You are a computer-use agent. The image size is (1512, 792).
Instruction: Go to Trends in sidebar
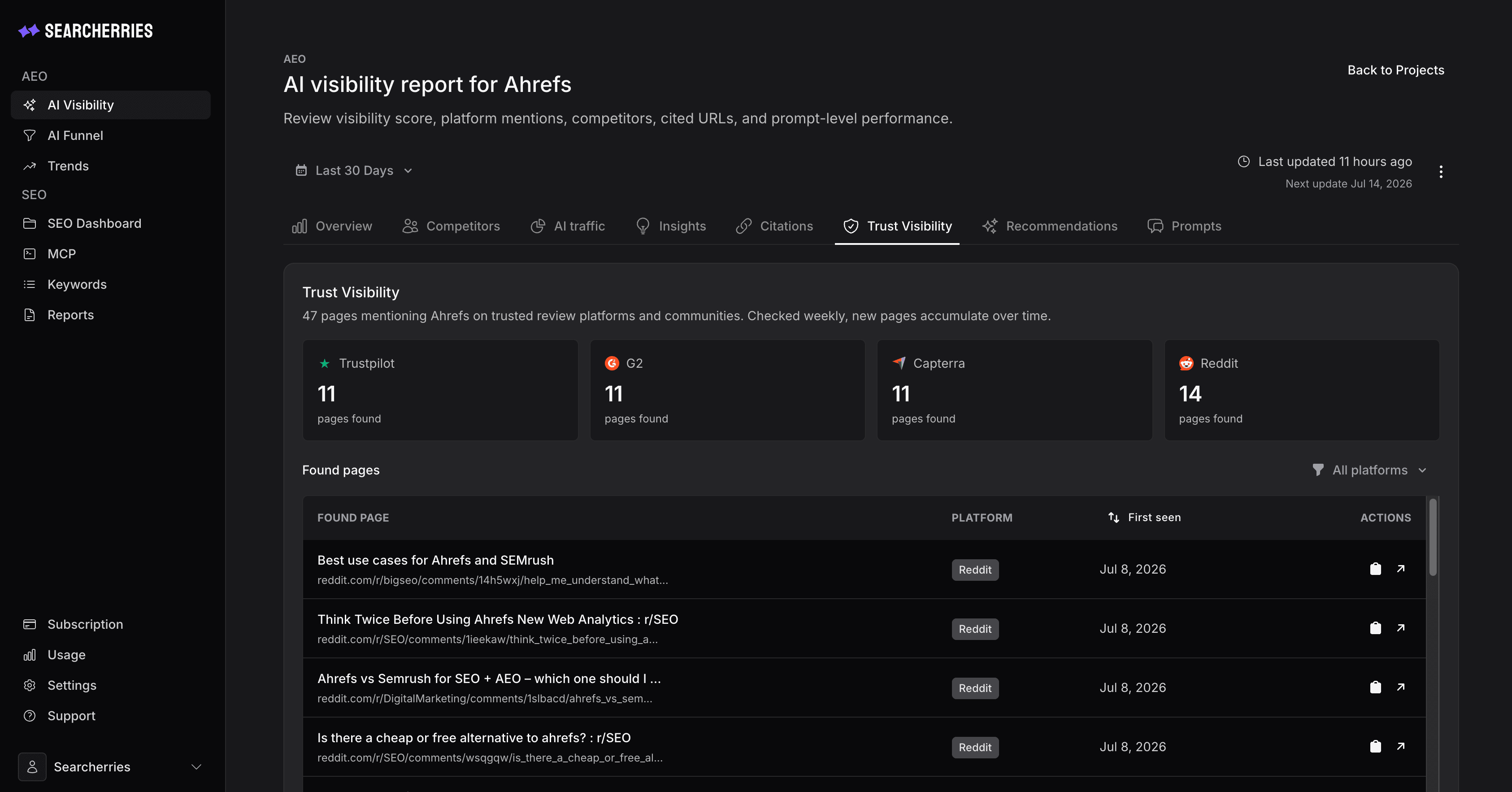(x=110, y=166)
